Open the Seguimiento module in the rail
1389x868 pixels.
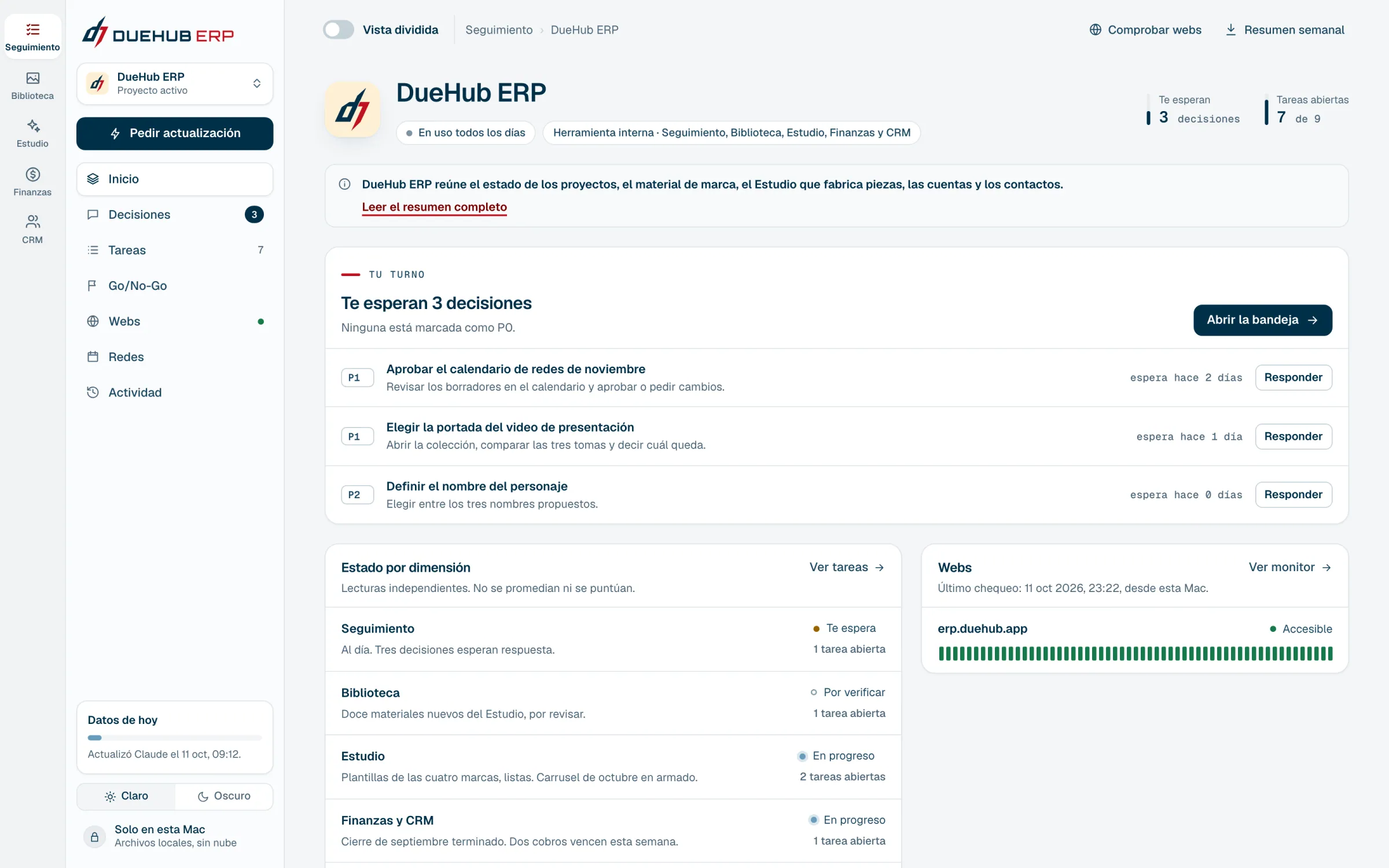coord(32,36)
